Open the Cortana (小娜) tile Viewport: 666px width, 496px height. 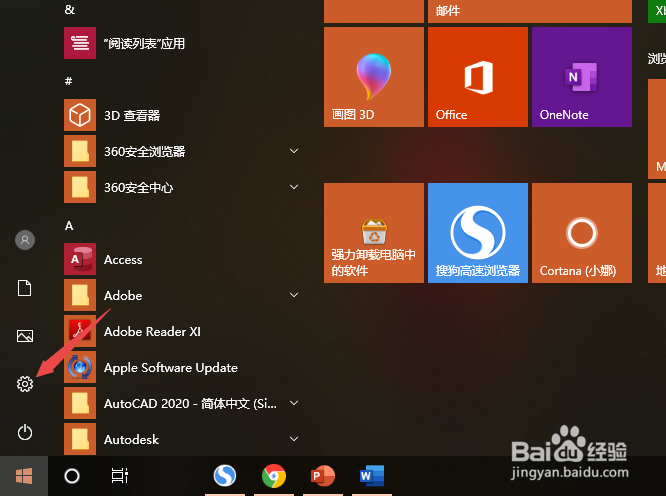pyautogui.click(x=582, y=233)
